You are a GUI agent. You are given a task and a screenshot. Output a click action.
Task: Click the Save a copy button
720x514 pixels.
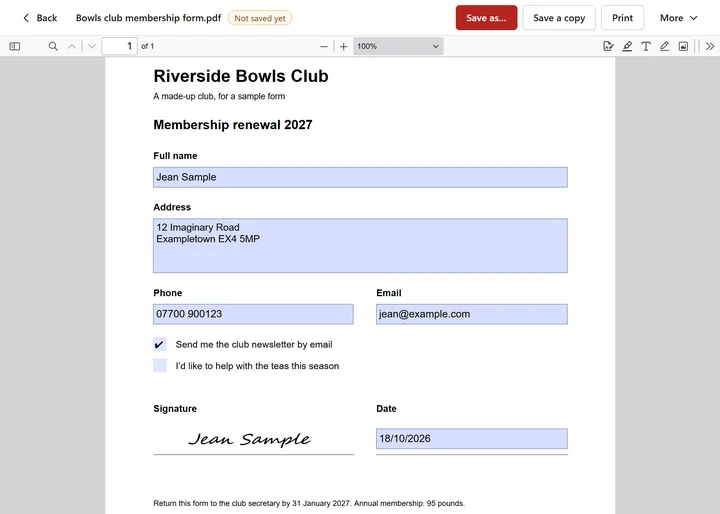click(x=559, y=18)
